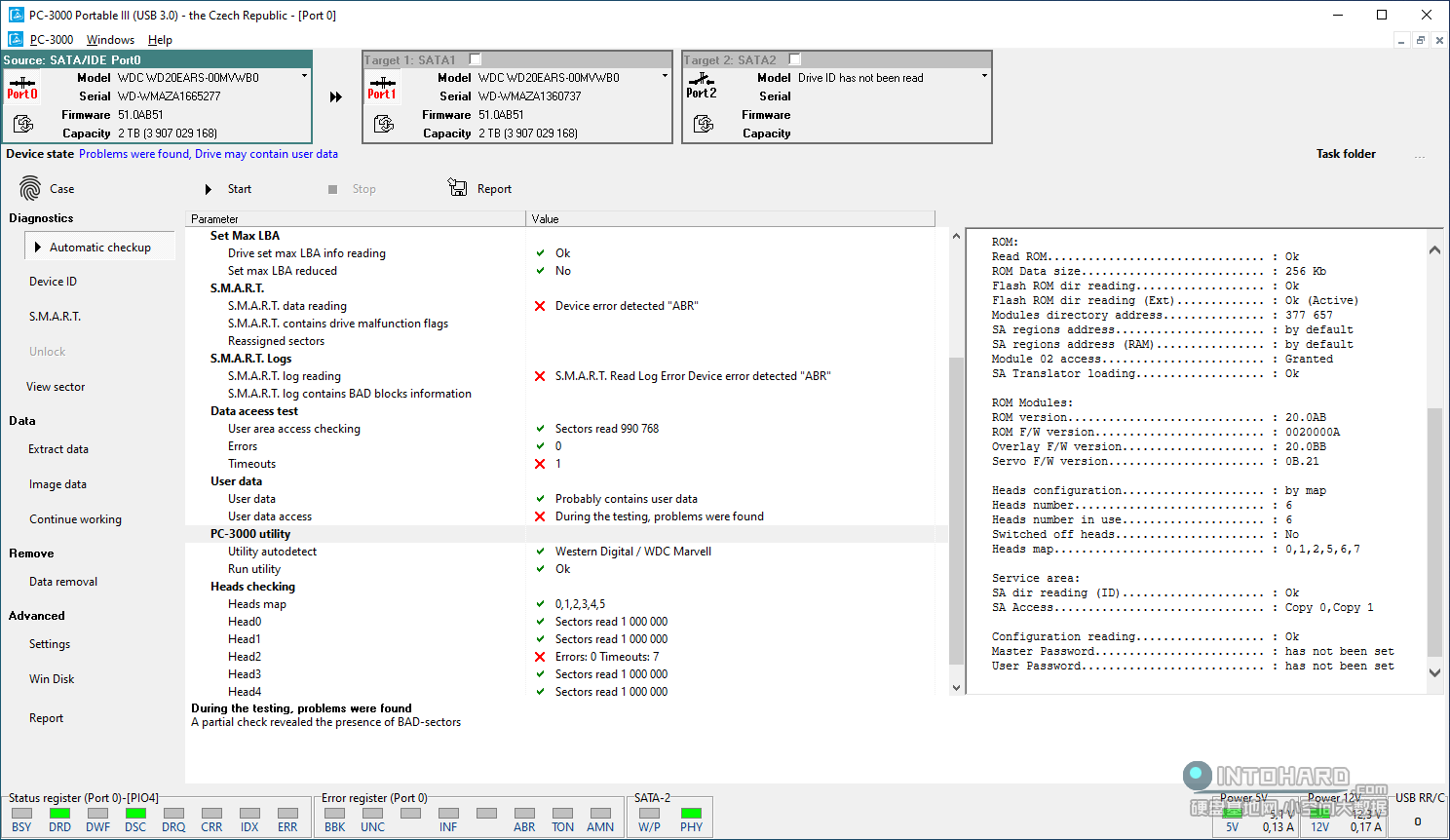The width and height of the screenshot is (1450, 840).
Task: Click the PC-3000 app logo in menu bar
Action: pyautogui.click(x=16, y=39)
